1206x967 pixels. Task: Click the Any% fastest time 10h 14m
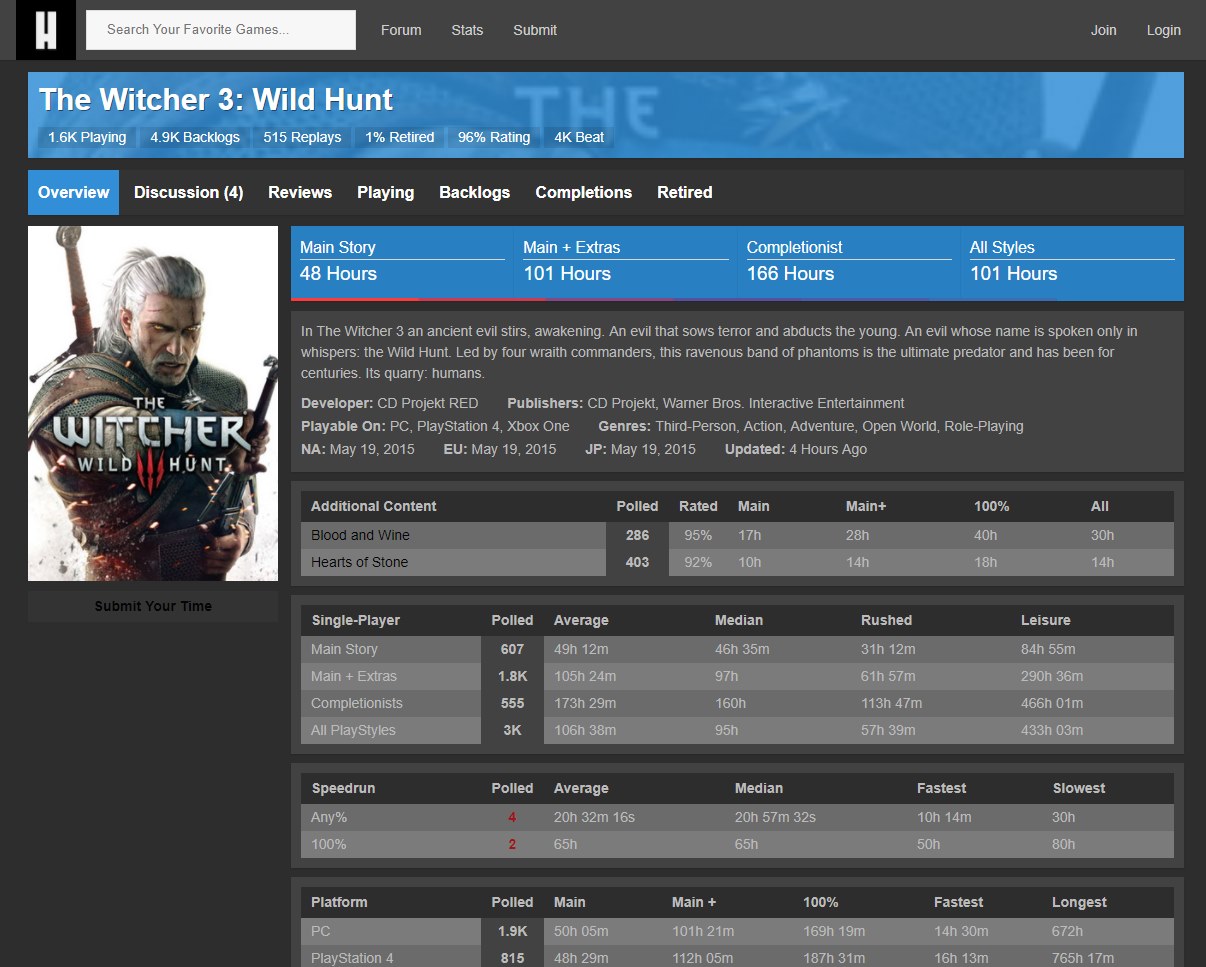[944, 817]
